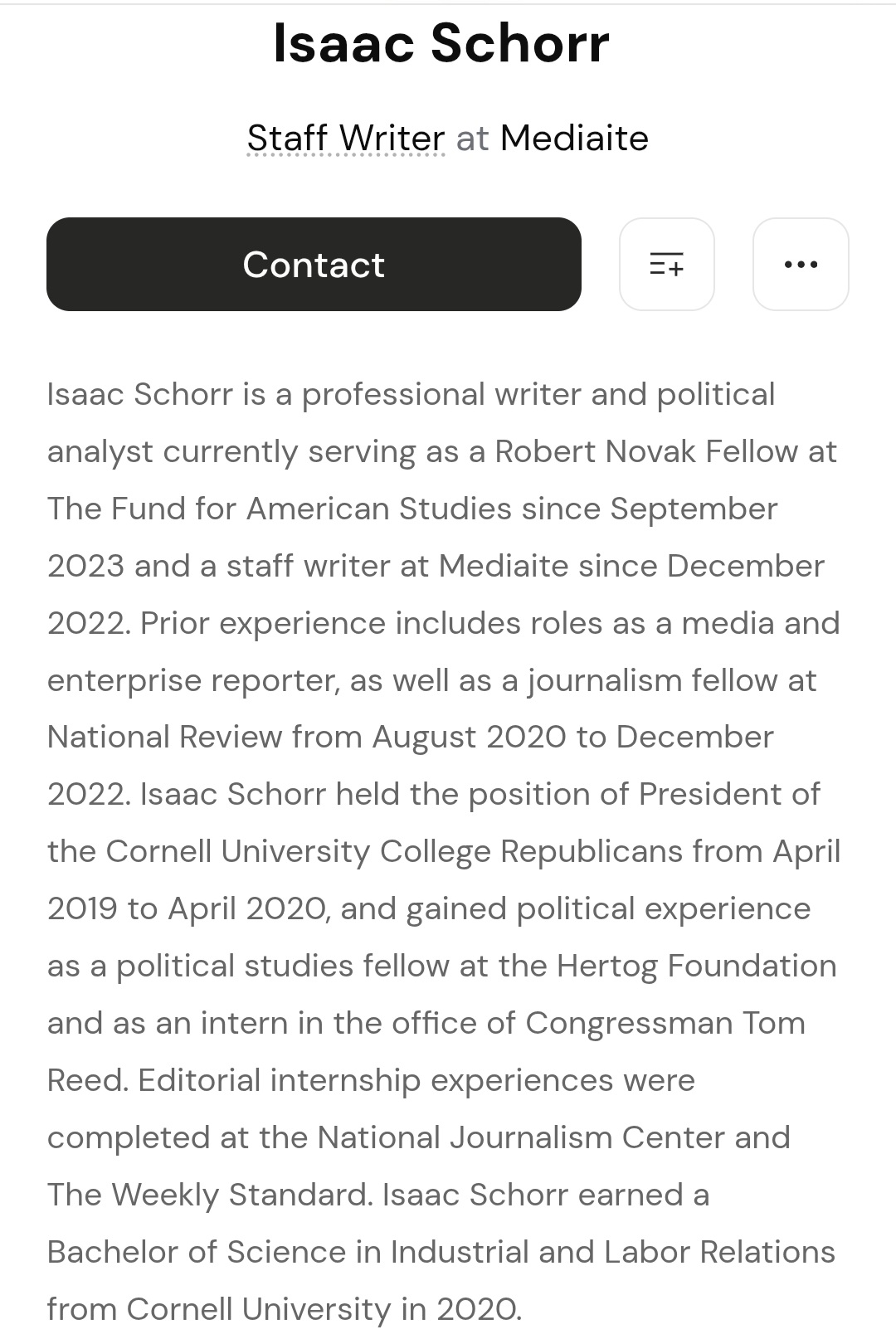Click the word 'at' in the subtitle
Image resolution: width=896 pixels, height=1344 pixels.
tap(473, 139)
